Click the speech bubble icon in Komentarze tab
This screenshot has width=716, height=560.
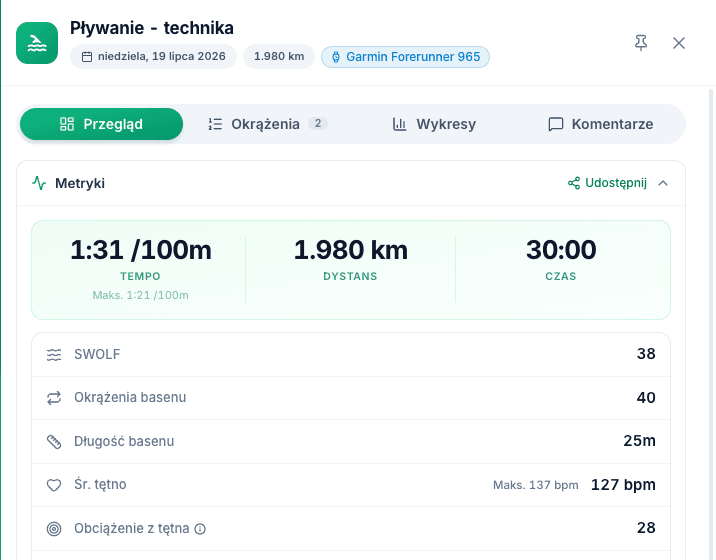click(555, 124)
